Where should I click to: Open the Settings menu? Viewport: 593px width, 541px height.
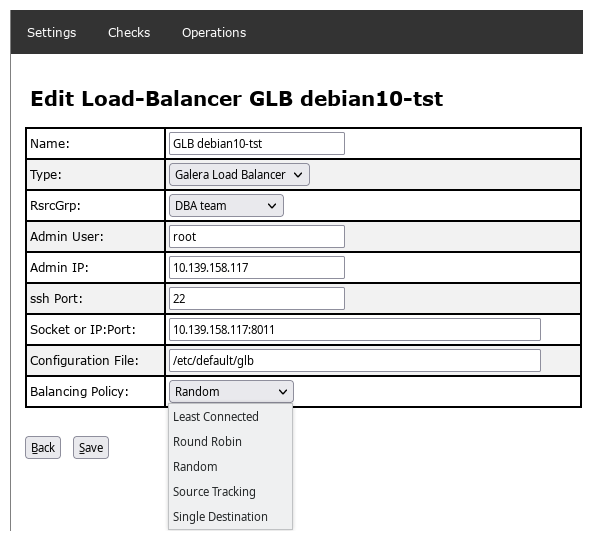[51, 33]
